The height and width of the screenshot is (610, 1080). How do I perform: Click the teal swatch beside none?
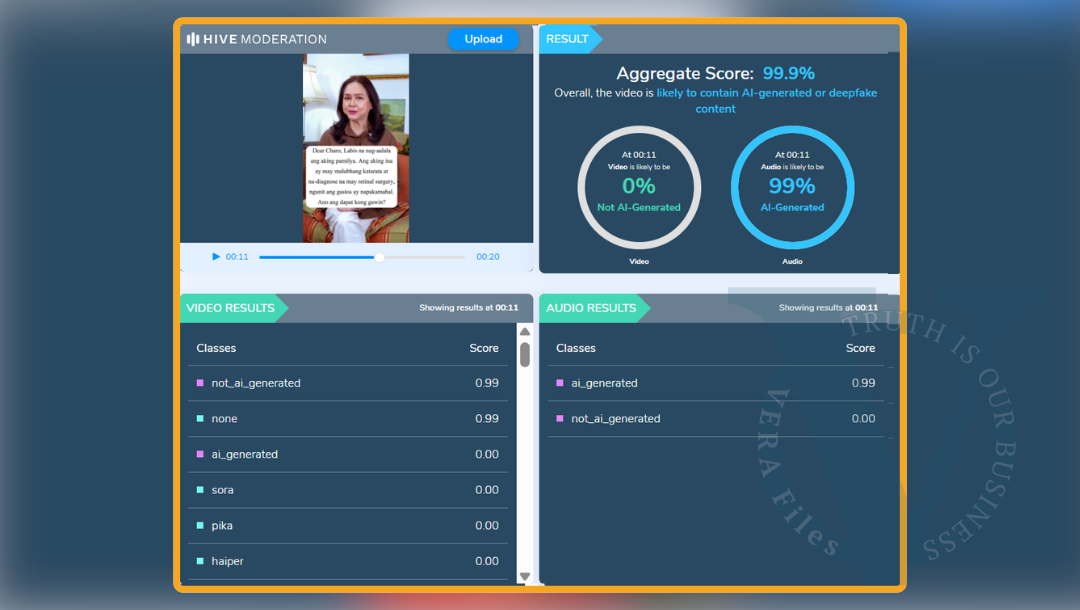[200, 419]
